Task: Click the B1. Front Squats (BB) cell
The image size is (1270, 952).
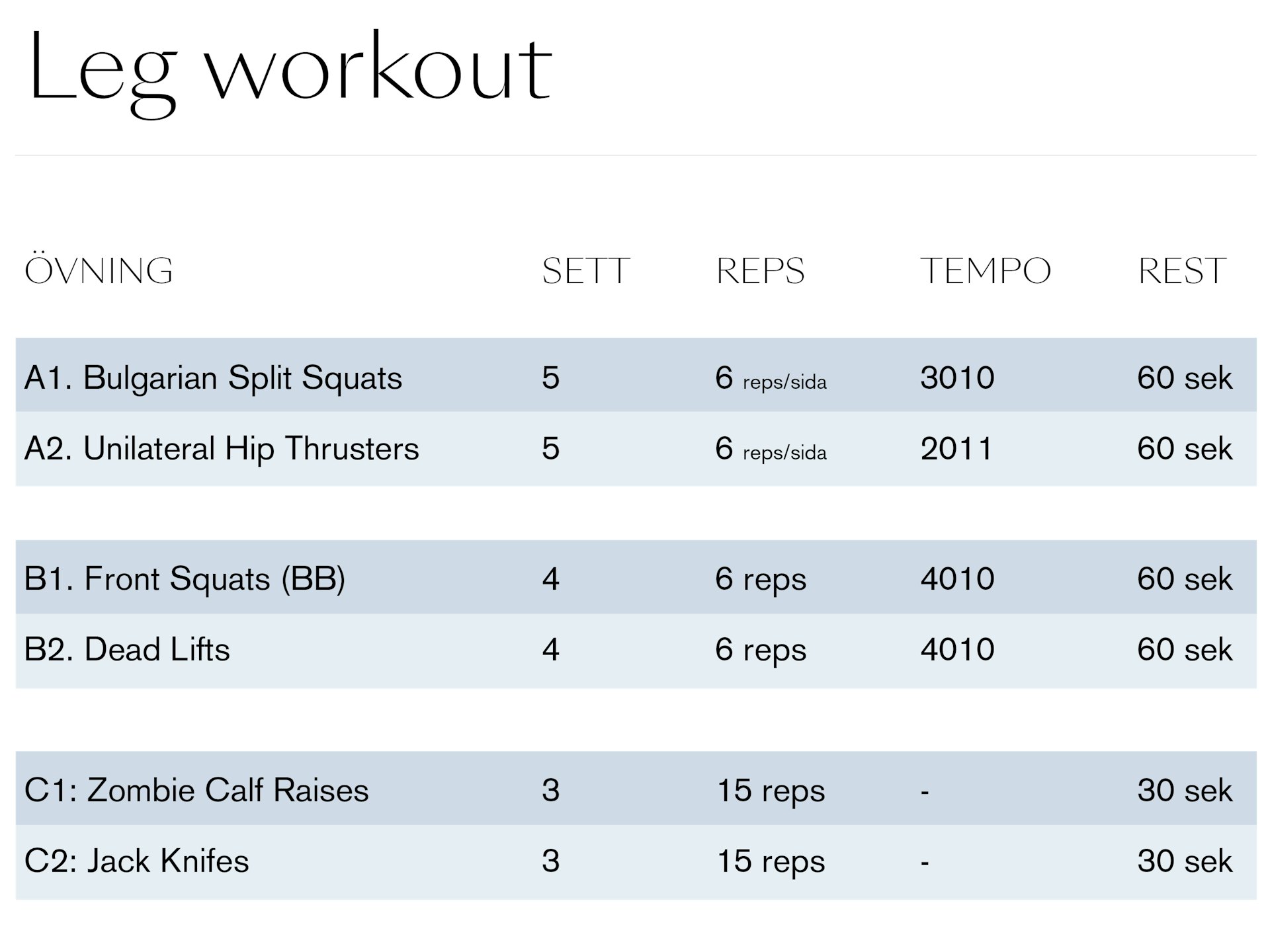Action: [x=185, y=579]
